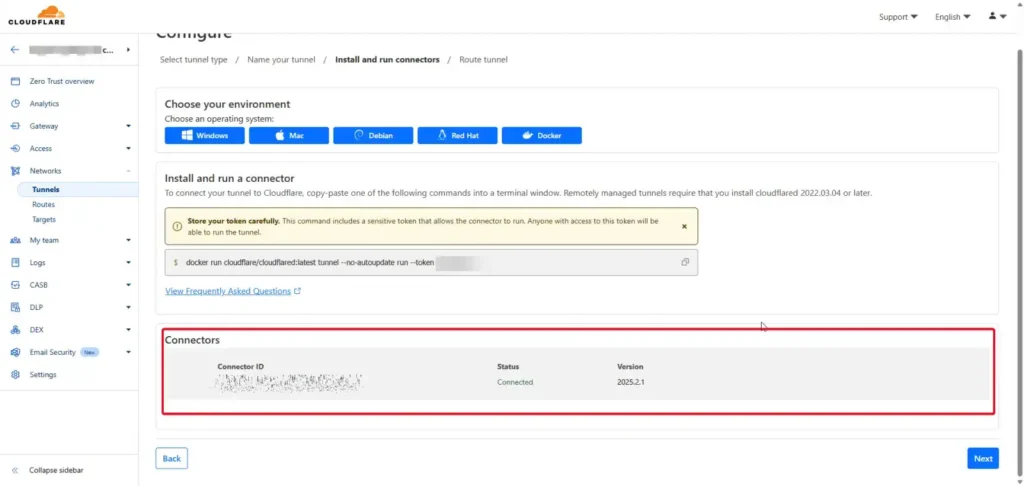The image size is (1024, 486).
Task: Select the Mac operating system
Action: [x=289, y=136]
